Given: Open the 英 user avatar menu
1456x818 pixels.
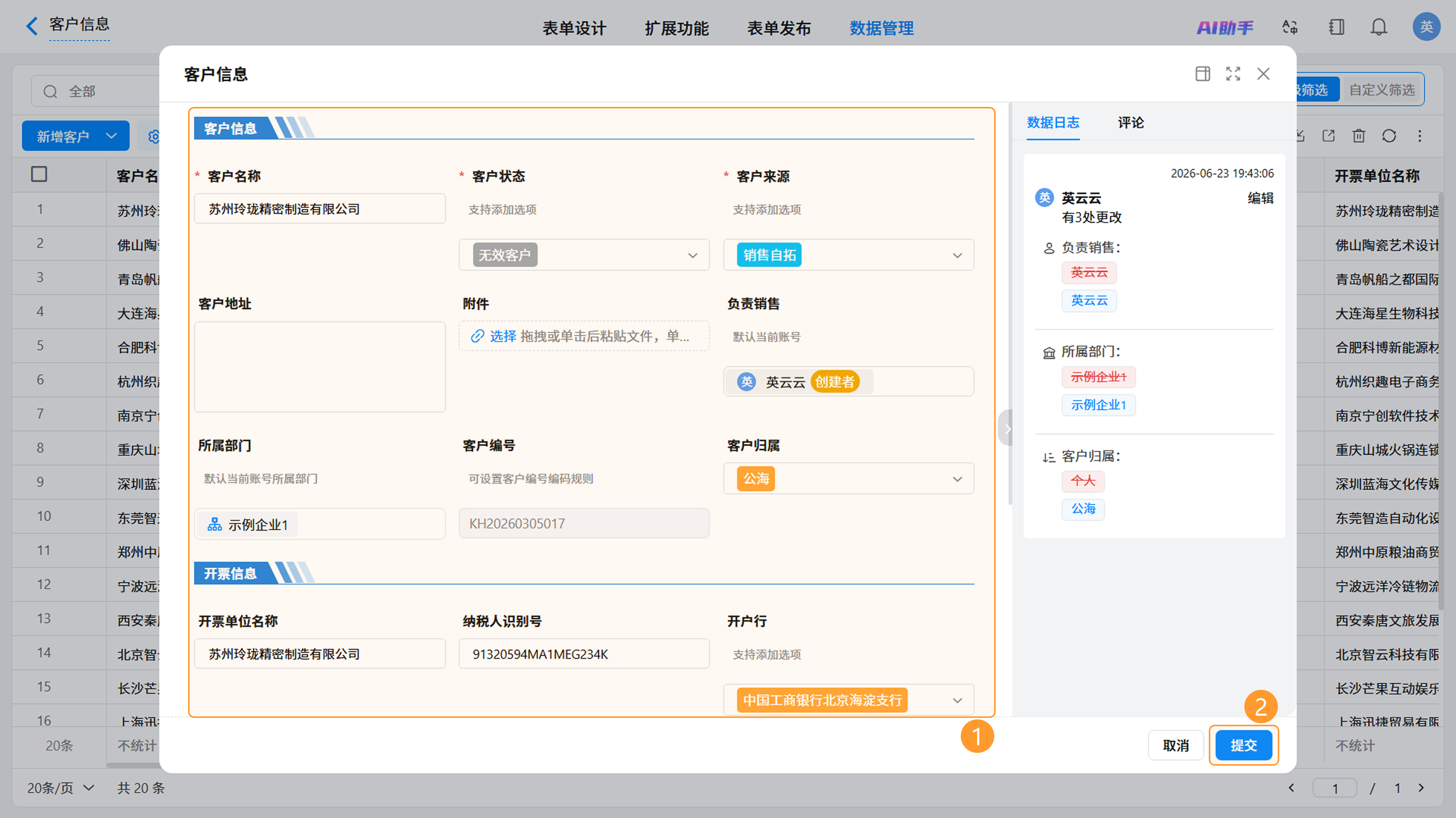Looking at the screenshot, I should [1426, 27].
